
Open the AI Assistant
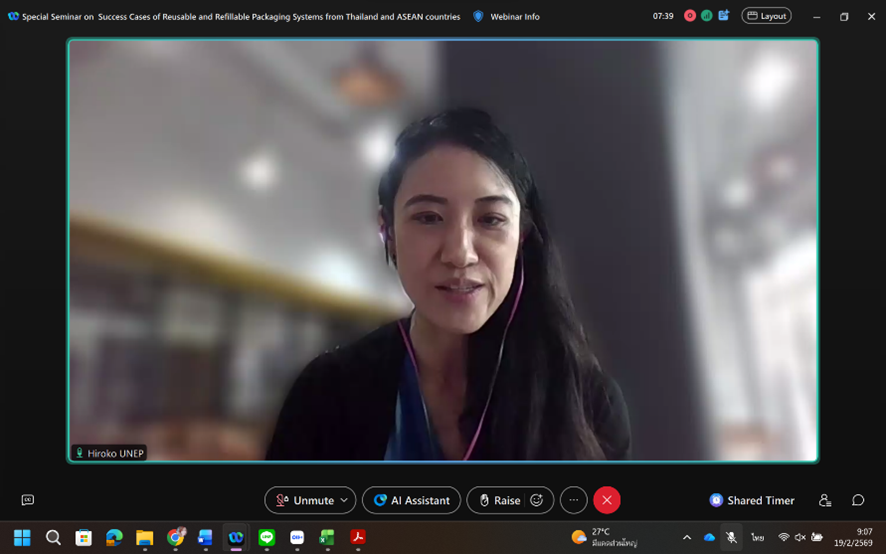click(411, 500)
